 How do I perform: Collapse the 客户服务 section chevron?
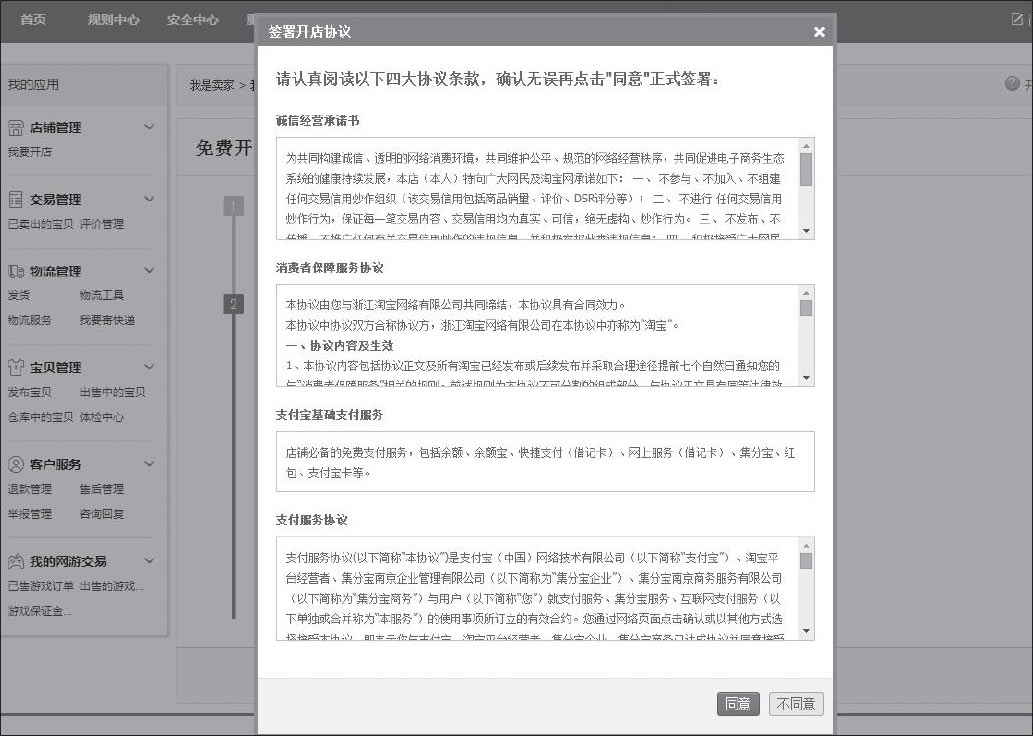coord(150,463)
